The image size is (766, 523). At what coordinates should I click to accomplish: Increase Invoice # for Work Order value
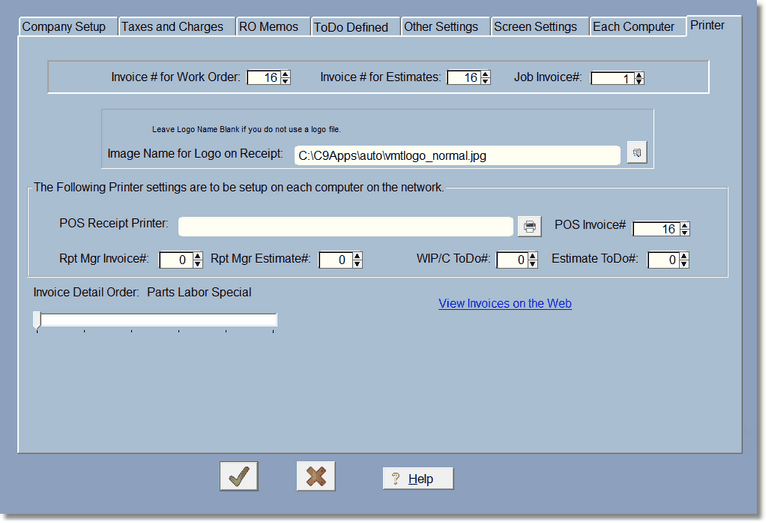click(x=286, y=74)
